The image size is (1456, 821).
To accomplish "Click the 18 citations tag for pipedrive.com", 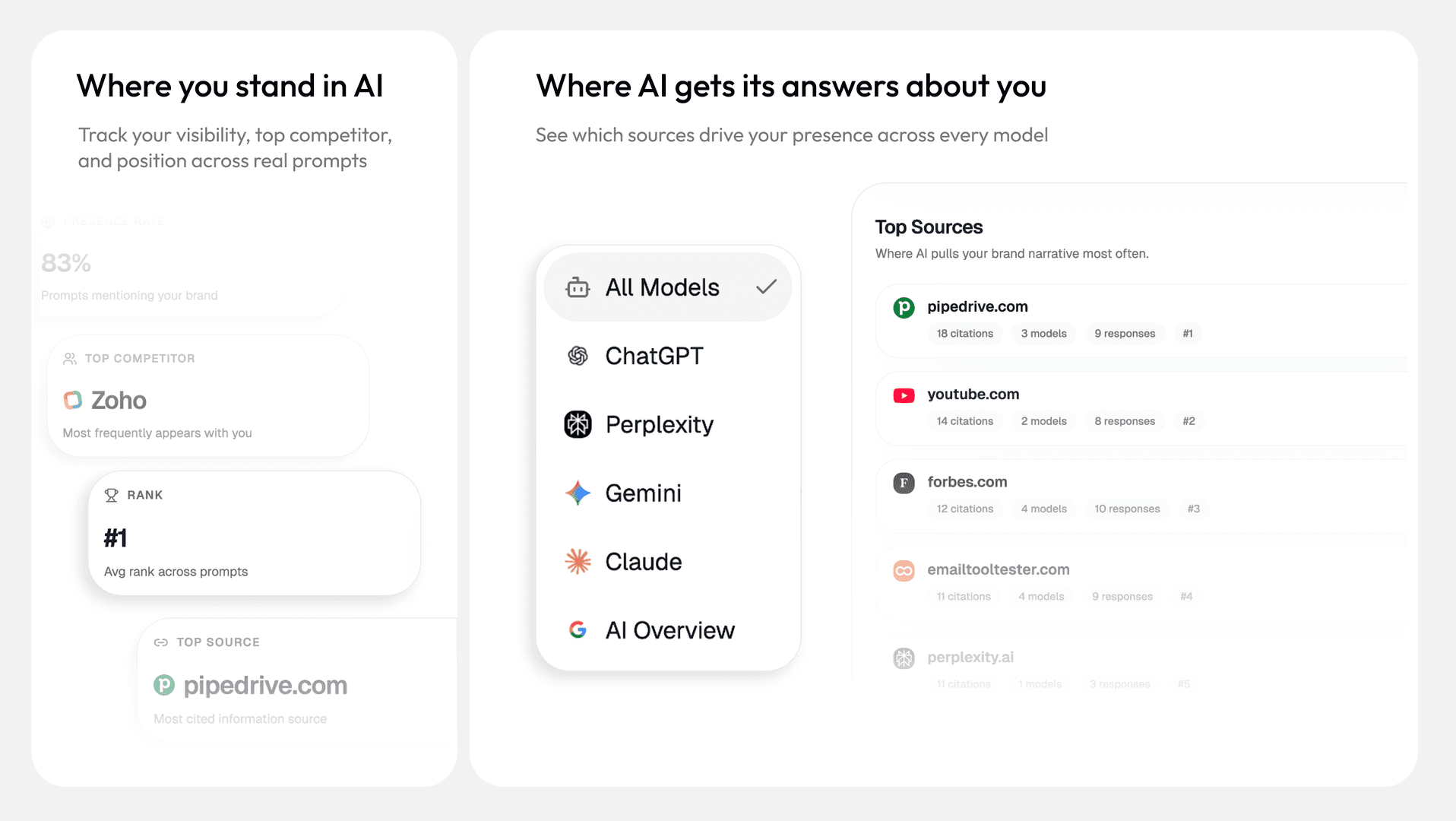I will (965, 334).
